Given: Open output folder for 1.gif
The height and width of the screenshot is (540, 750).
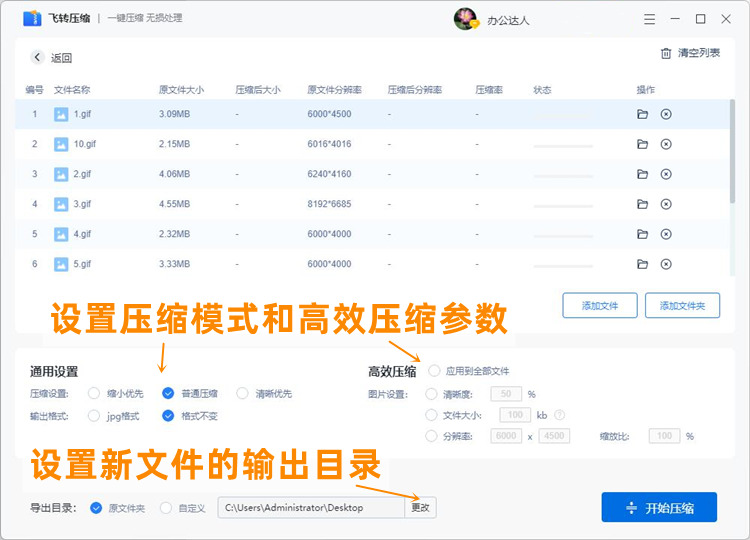Looking at the screenshot, I should click(x=642, y=114).
